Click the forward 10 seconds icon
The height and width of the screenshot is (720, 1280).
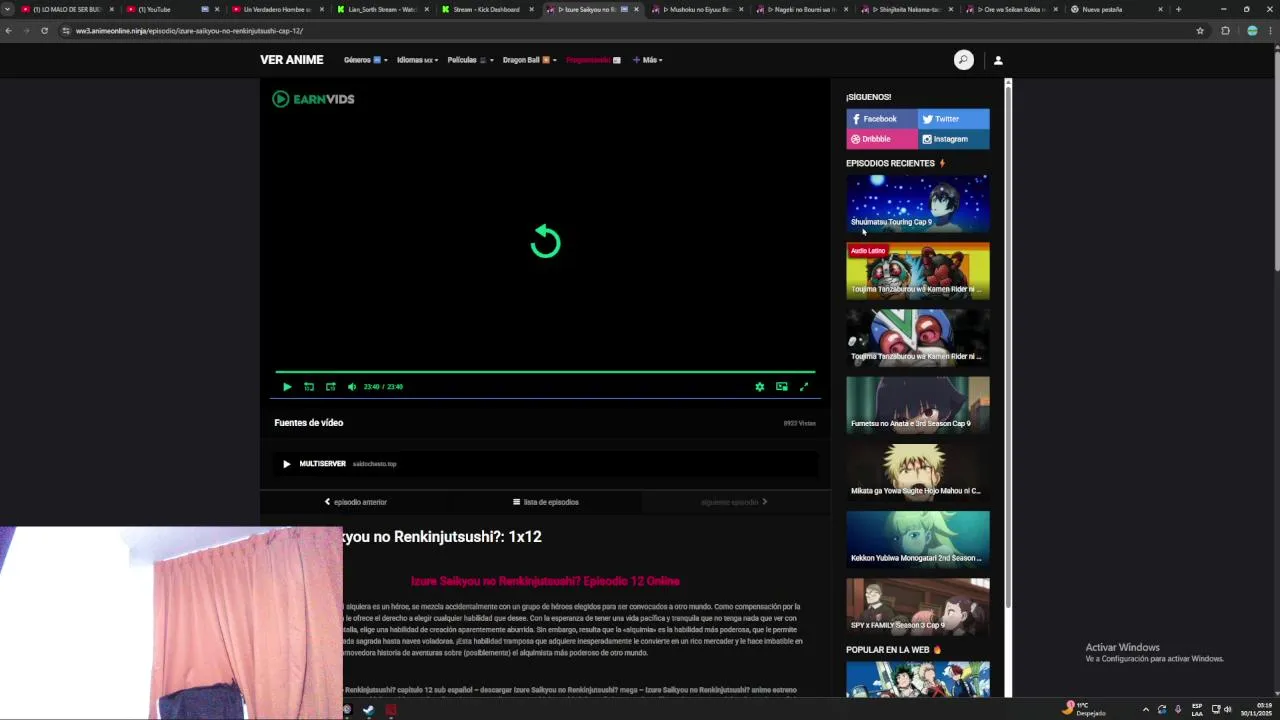(x=331, y=387)
